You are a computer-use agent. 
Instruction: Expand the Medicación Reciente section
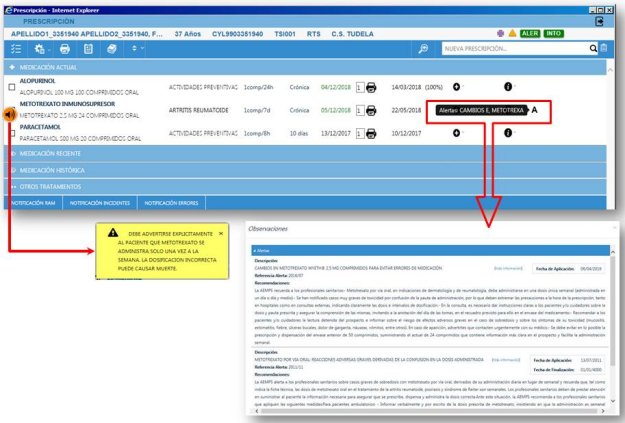(50, 153)
